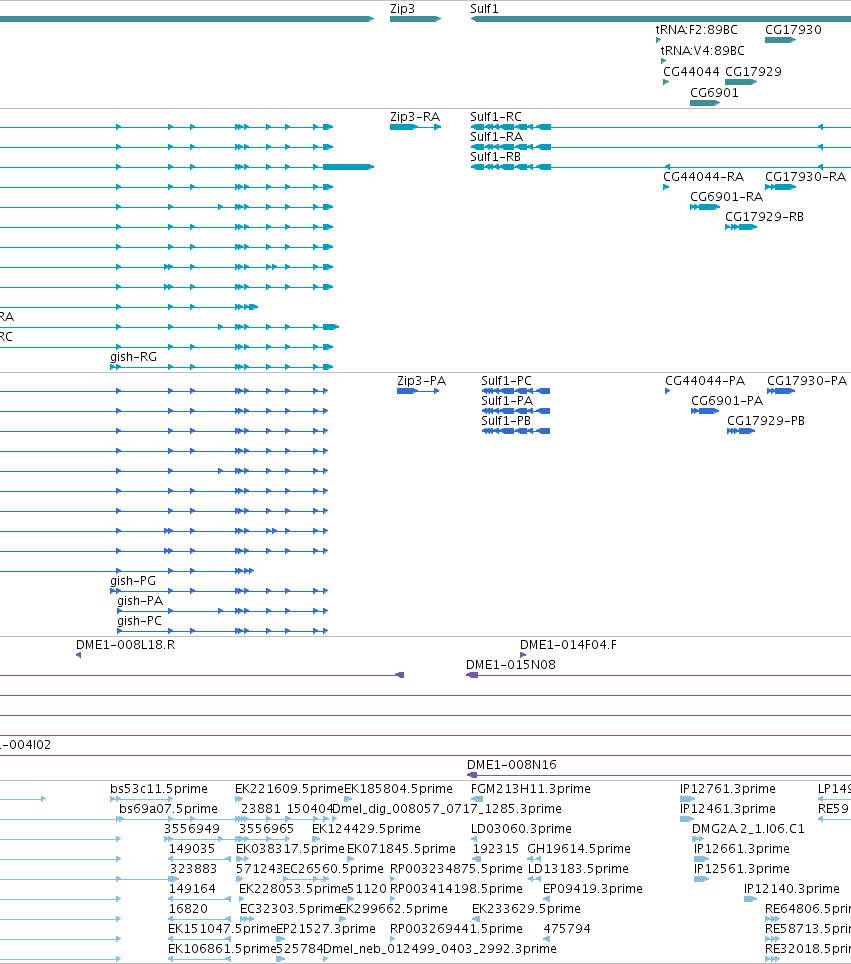Select the CG17929-PB protein feature
Viewport: 851px width, 964px height.
[740, 431]
